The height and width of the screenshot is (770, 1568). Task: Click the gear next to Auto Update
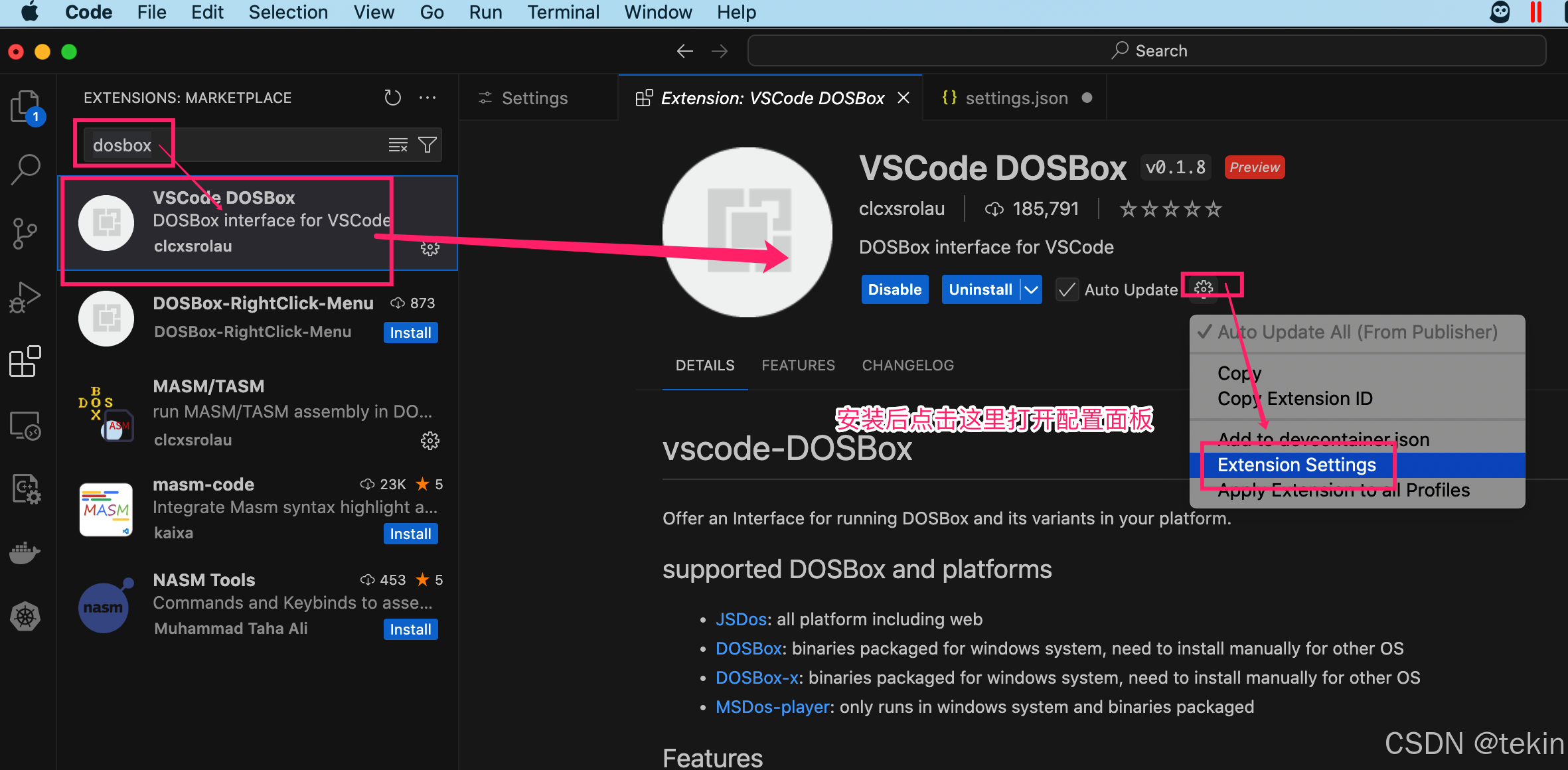coord(1204,289)
